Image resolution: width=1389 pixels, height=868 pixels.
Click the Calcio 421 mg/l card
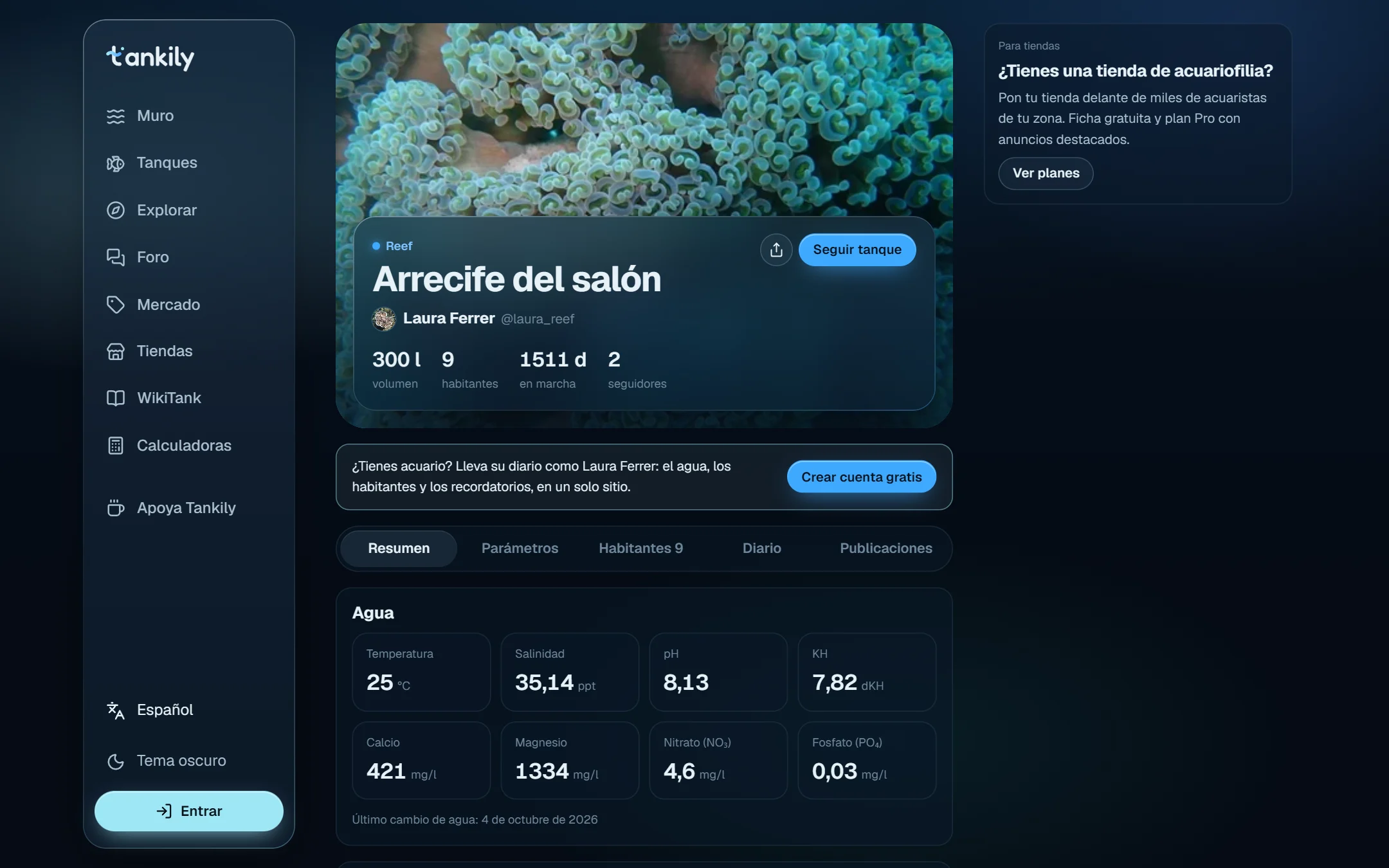click(x=421, y=761)
